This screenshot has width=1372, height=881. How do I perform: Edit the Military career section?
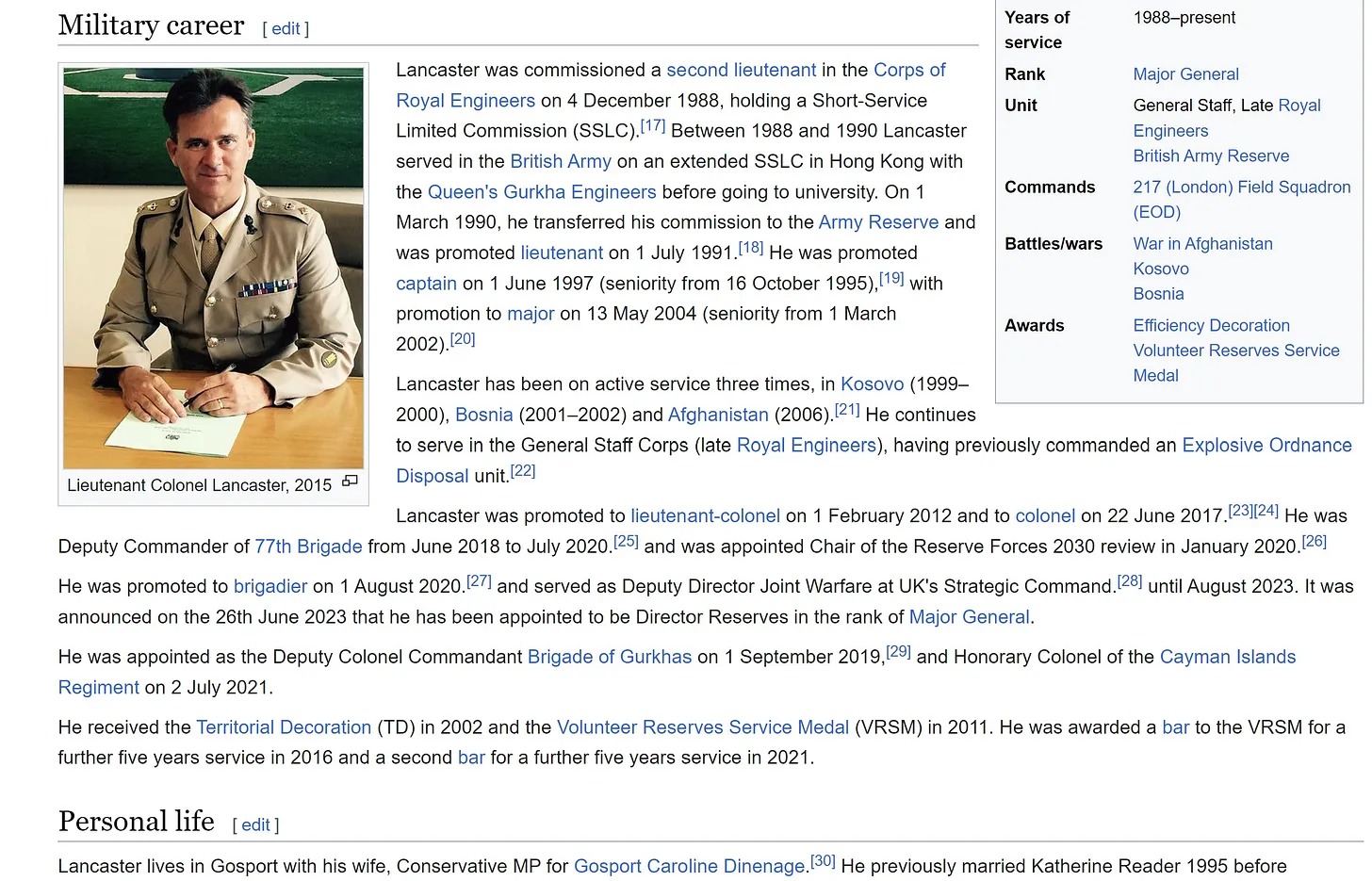286,29
